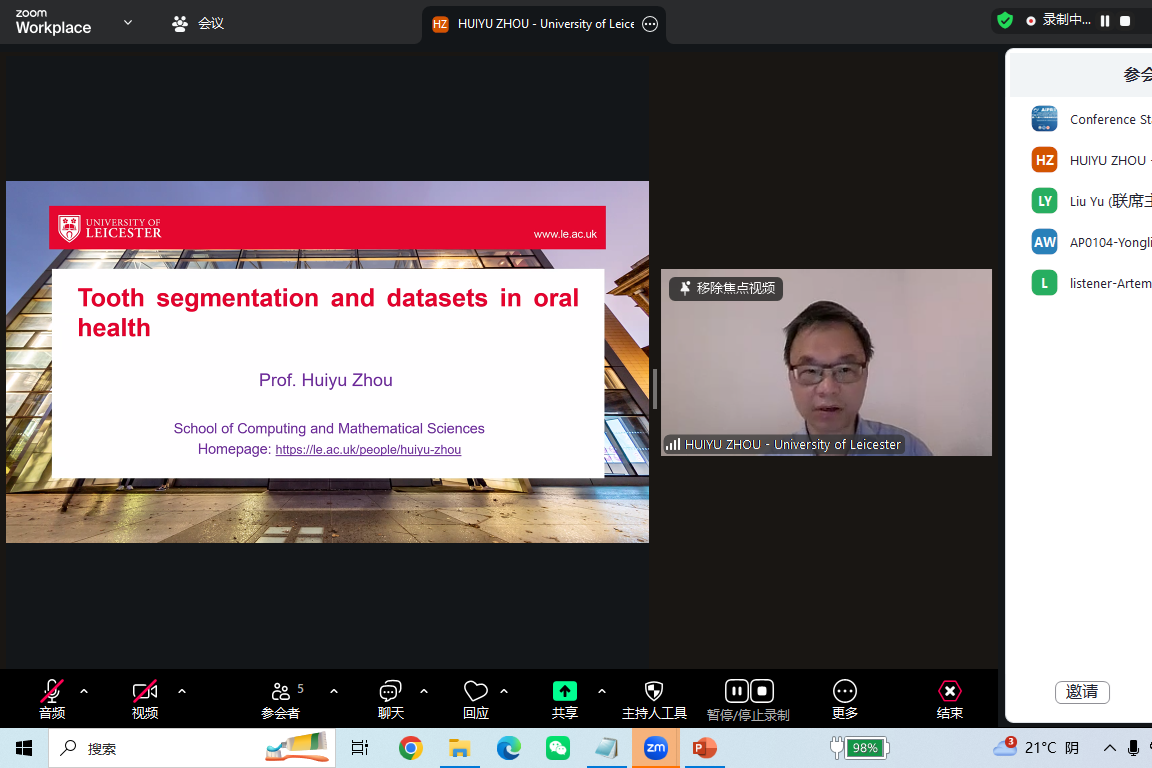
Task: Click the 邀请 invite button
Action: (x=1082, y=692)
